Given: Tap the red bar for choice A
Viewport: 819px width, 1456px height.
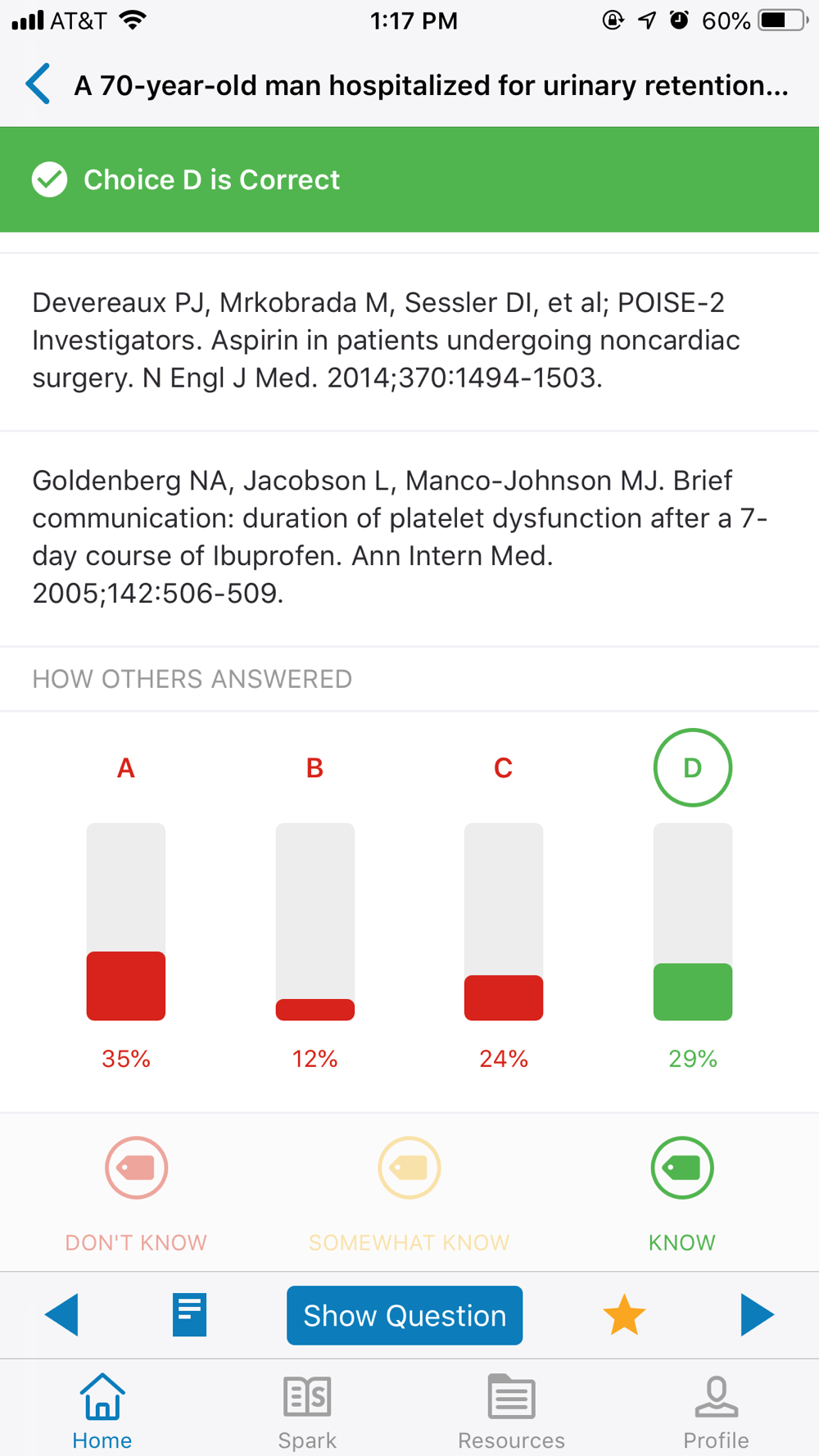Looking at the screenshot, I should (126, 985).
